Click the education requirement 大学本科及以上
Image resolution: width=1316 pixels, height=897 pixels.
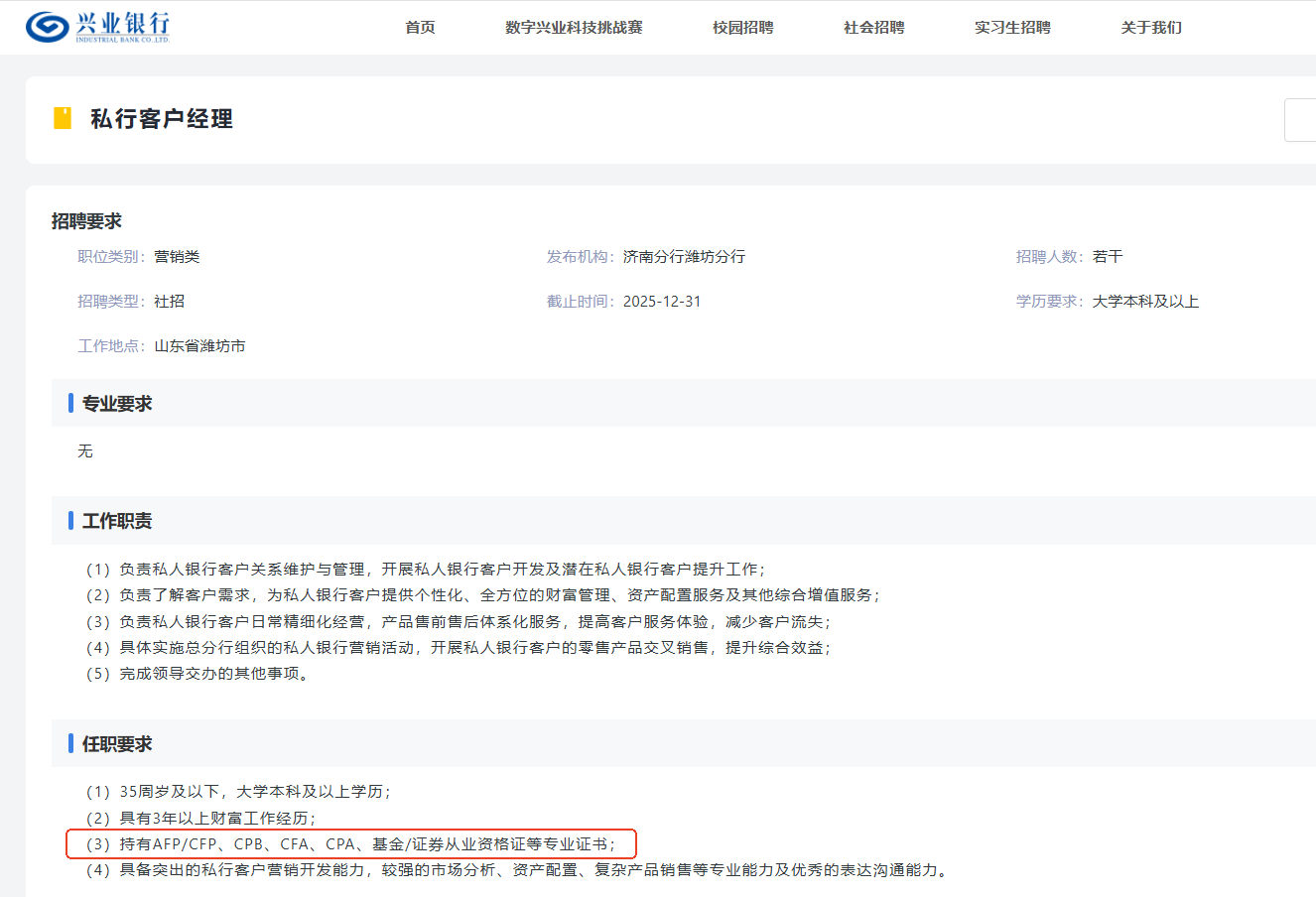(1145, 302)
